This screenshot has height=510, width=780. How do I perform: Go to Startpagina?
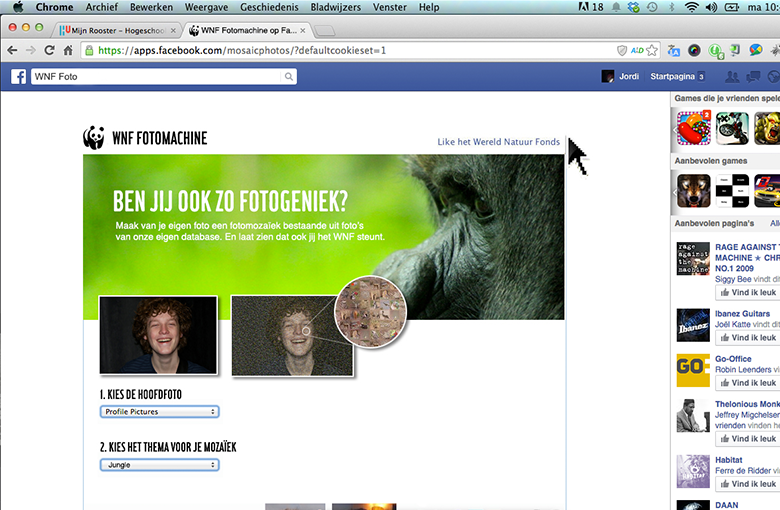[673, 77]
